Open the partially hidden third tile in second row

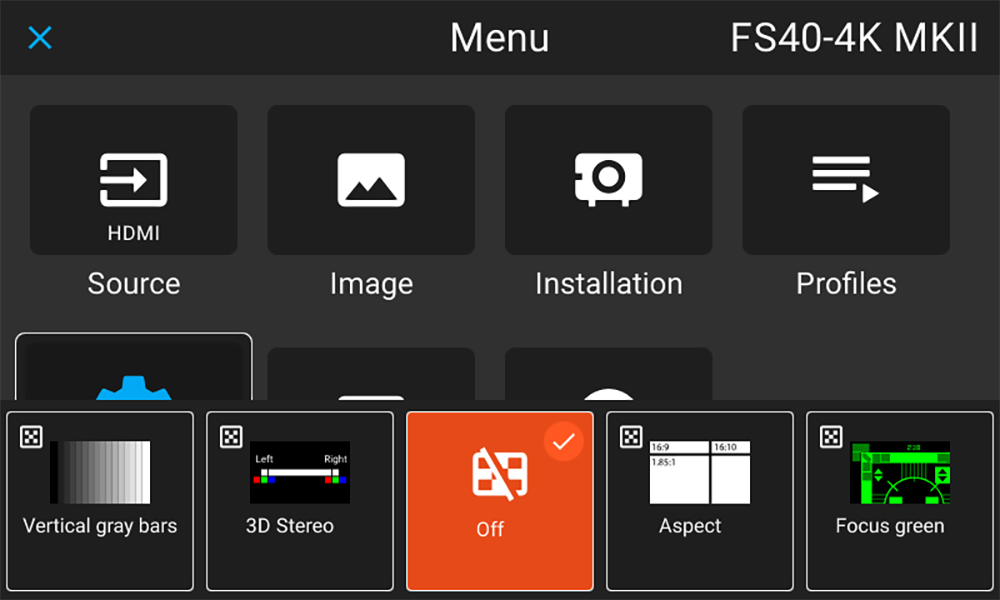coord(608,374)
